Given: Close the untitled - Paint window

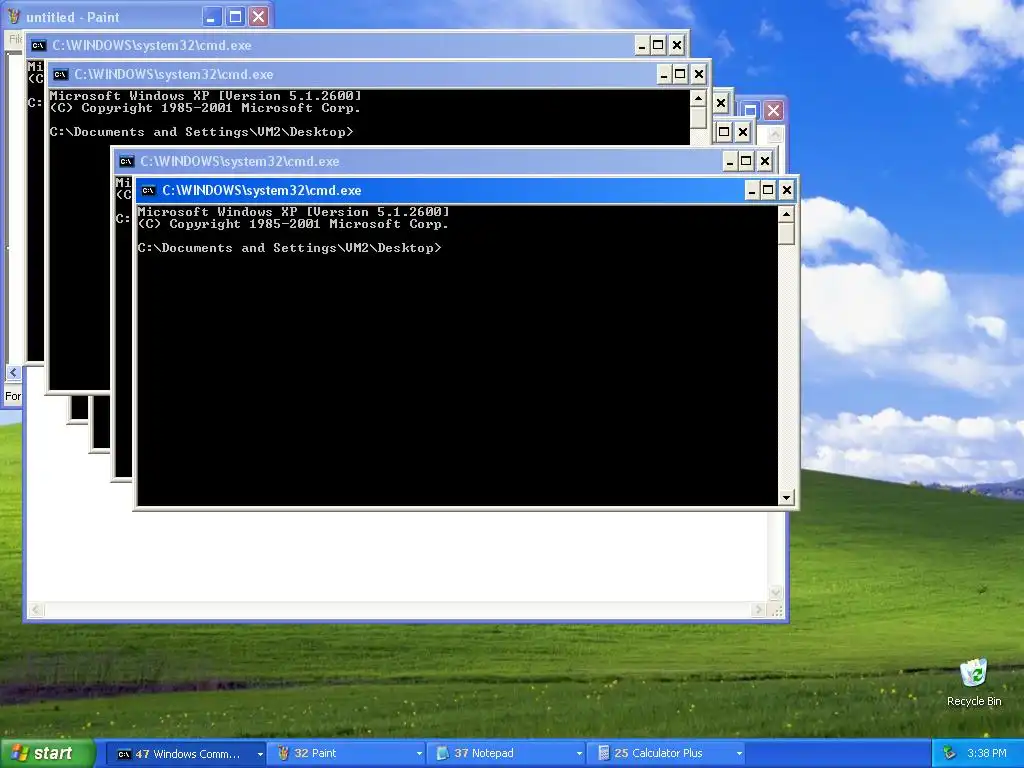Looking at the screenshot, I should coord(259,16).
